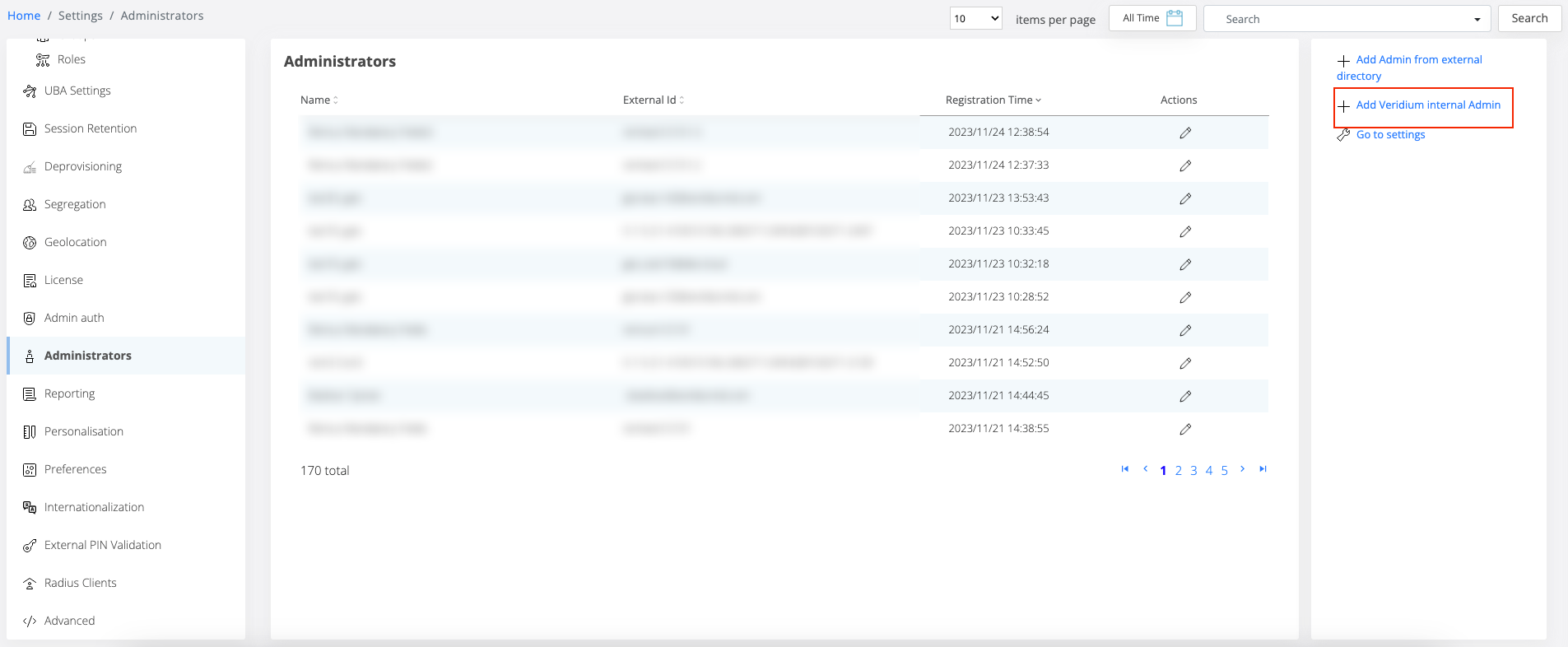
Task: Click the pencil icon for the 14:38:55 entry
Action: coord(1185,429)
